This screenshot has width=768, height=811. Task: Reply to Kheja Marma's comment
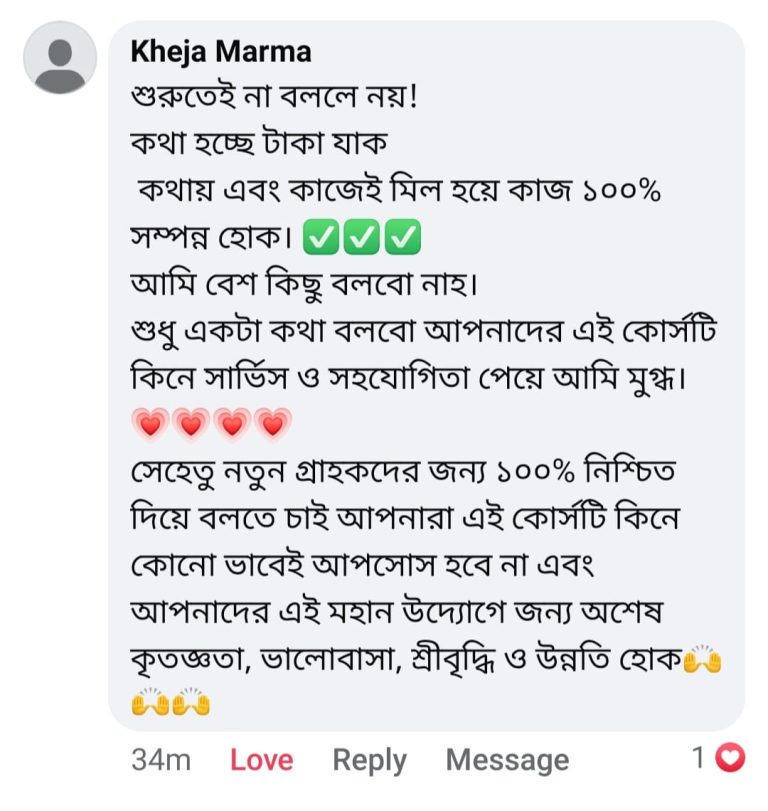[x=369, y=760]
